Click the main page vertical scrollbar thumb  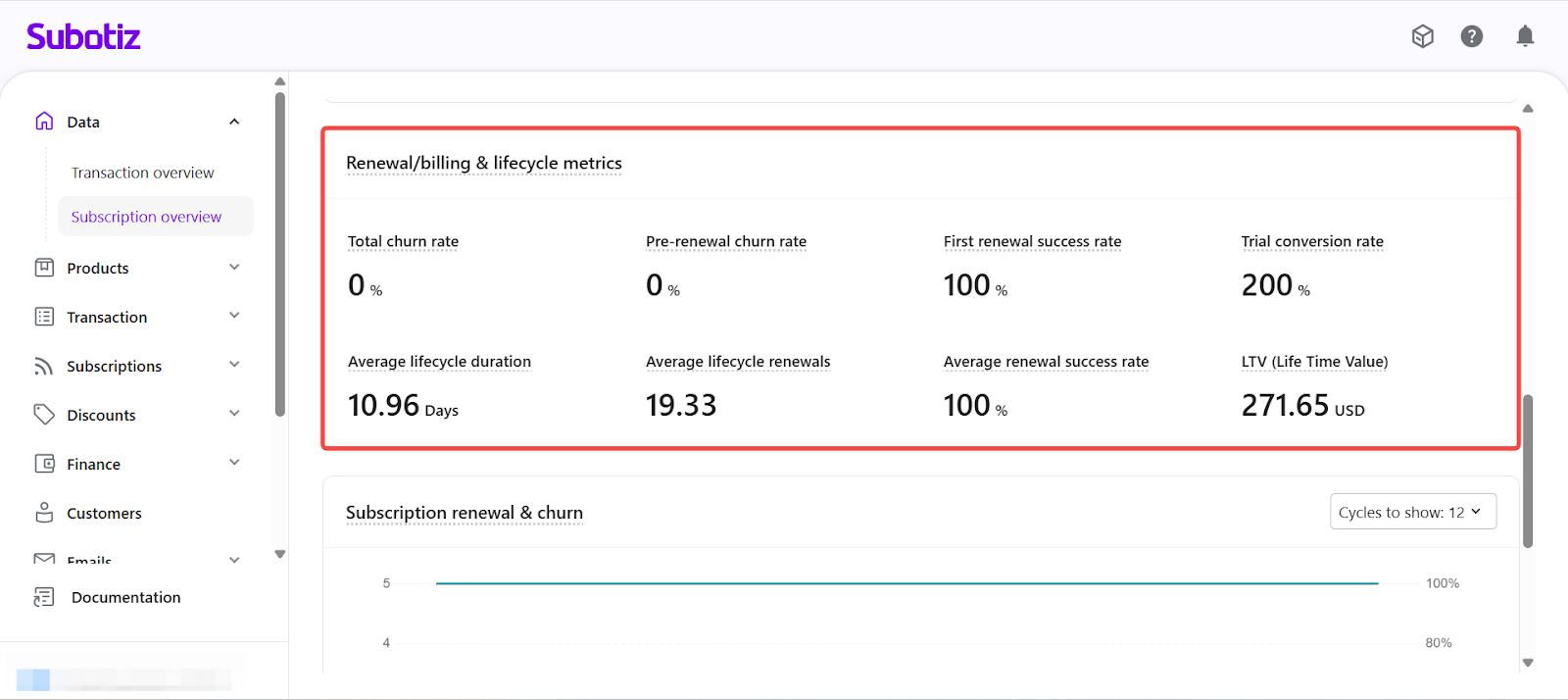click(x=1528, y=471)
